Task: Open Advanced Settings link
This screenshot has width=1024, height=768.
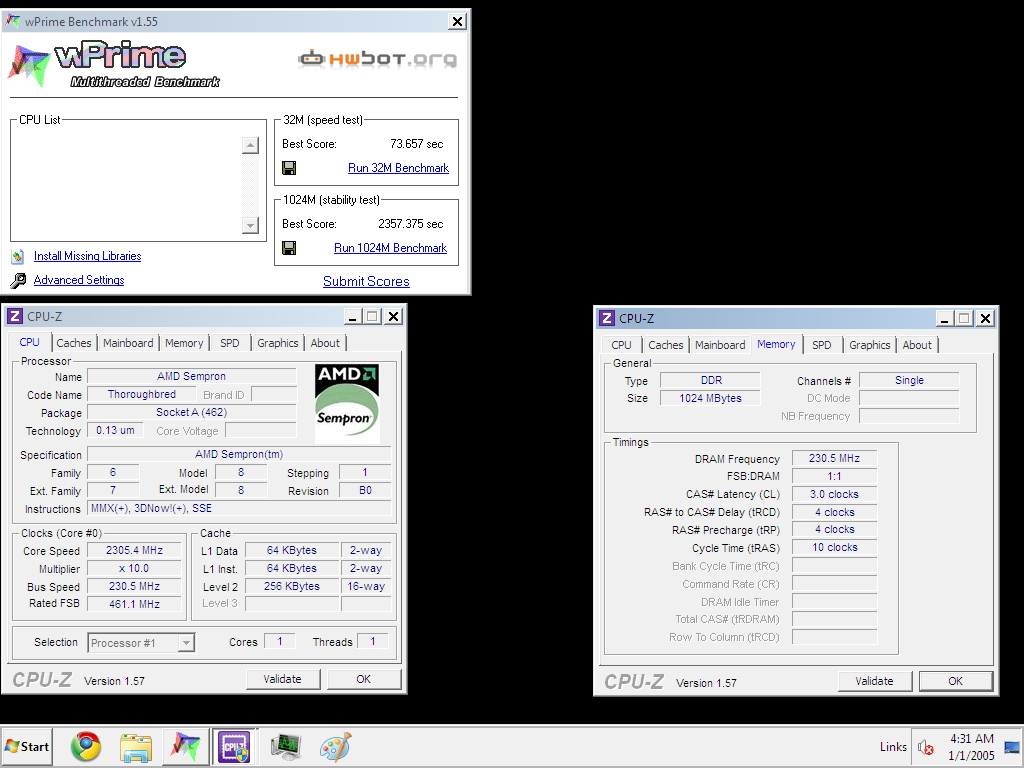Action: coord(79,280)
